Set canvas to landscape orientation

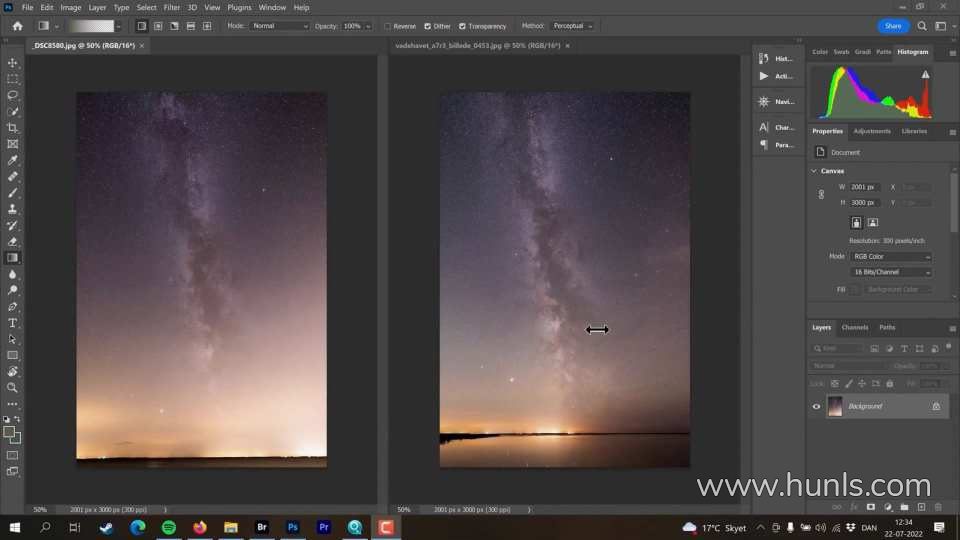(x=873, y=222)
